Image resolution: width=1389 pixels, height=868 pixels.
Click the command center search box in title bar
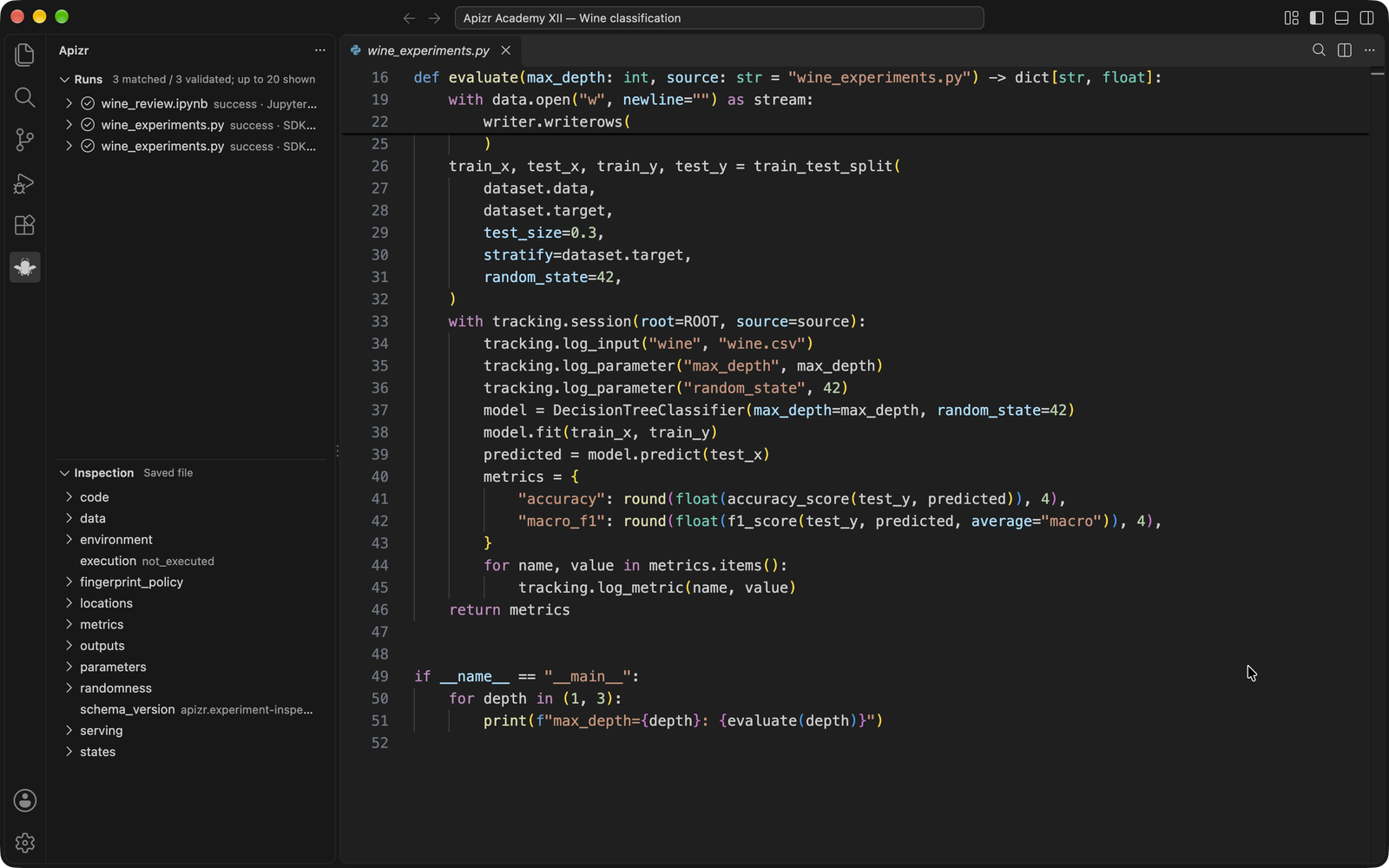719,18
